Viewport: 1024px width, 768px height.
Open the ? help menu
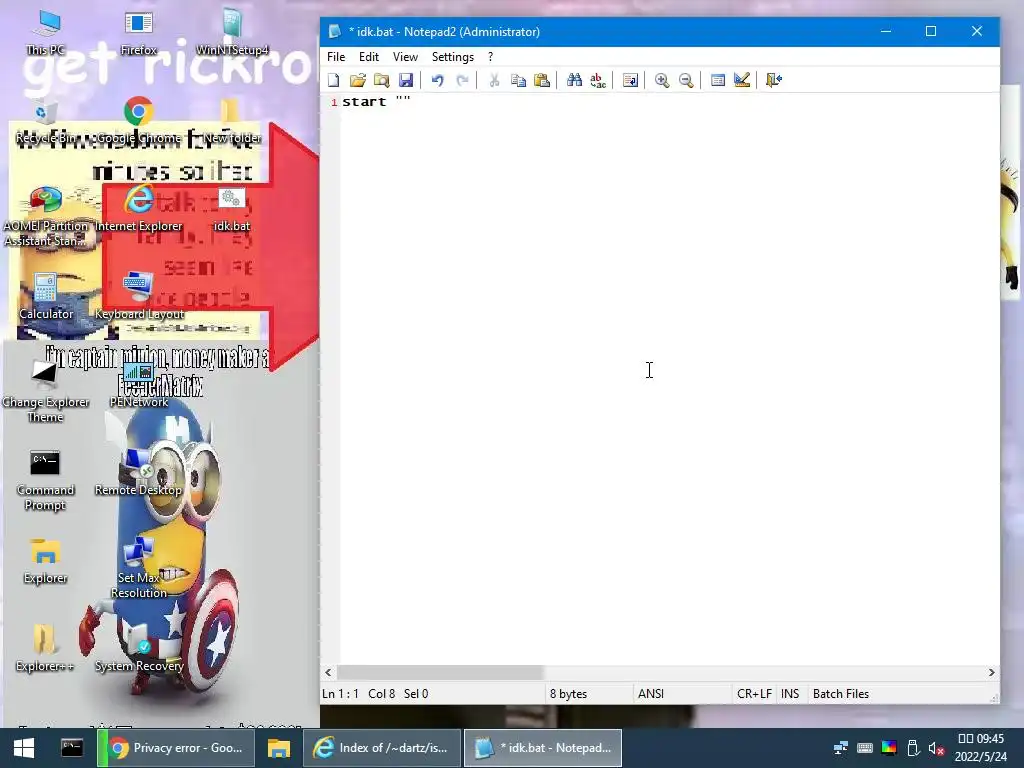tap(490, 57)
